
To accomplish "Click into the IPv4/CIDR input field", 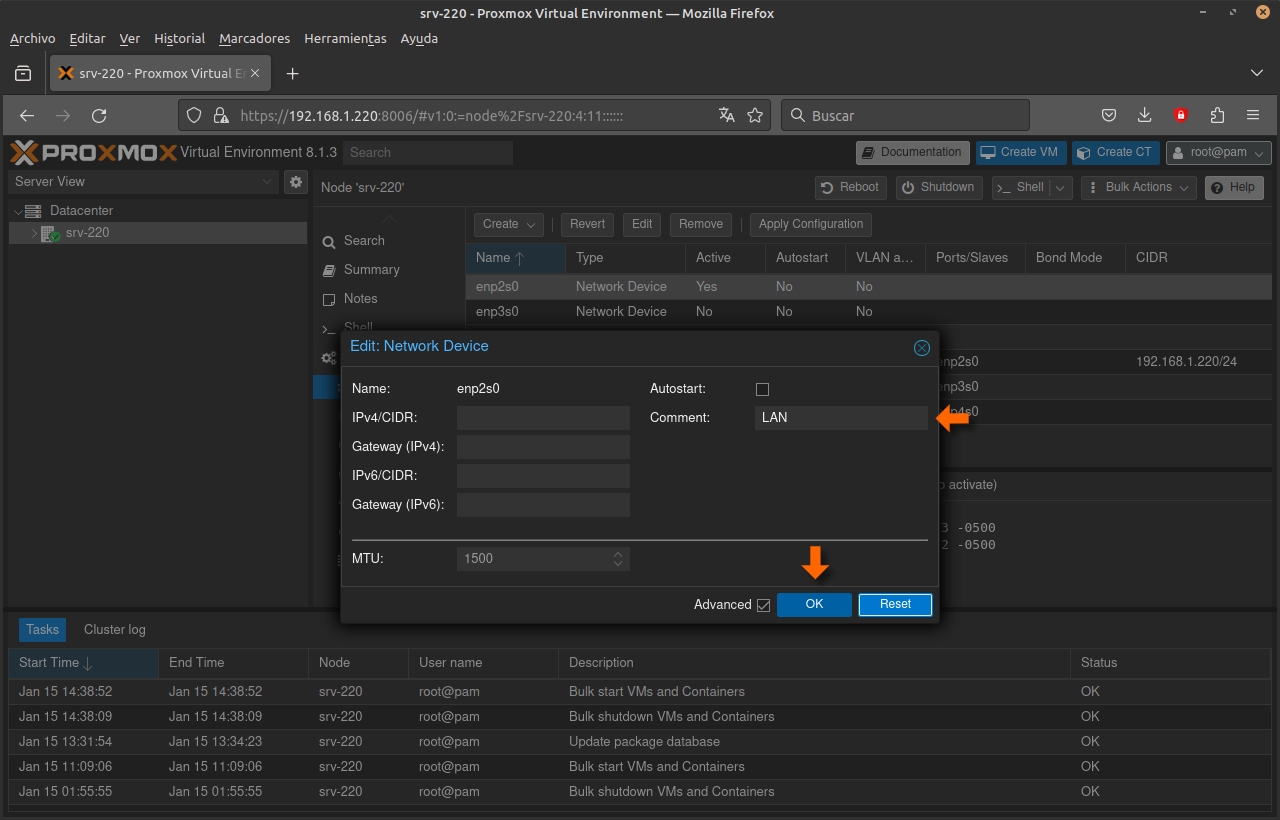I will coord(543,418).
